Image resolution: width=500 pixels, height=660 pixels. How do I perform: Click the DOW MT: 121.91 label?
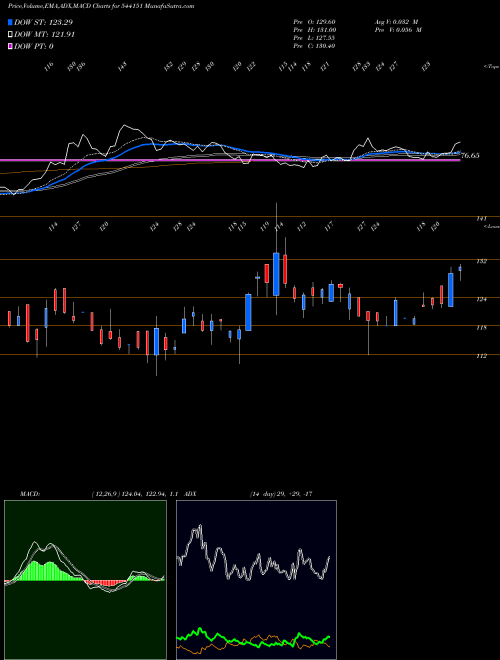click(45, 35)
